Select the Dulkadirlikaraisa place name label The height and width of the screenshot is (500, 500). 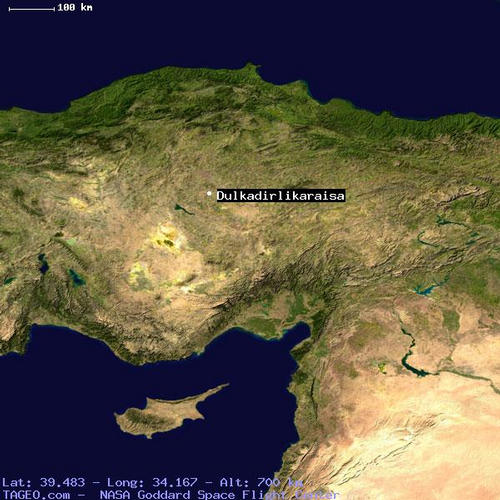(281, 196)
